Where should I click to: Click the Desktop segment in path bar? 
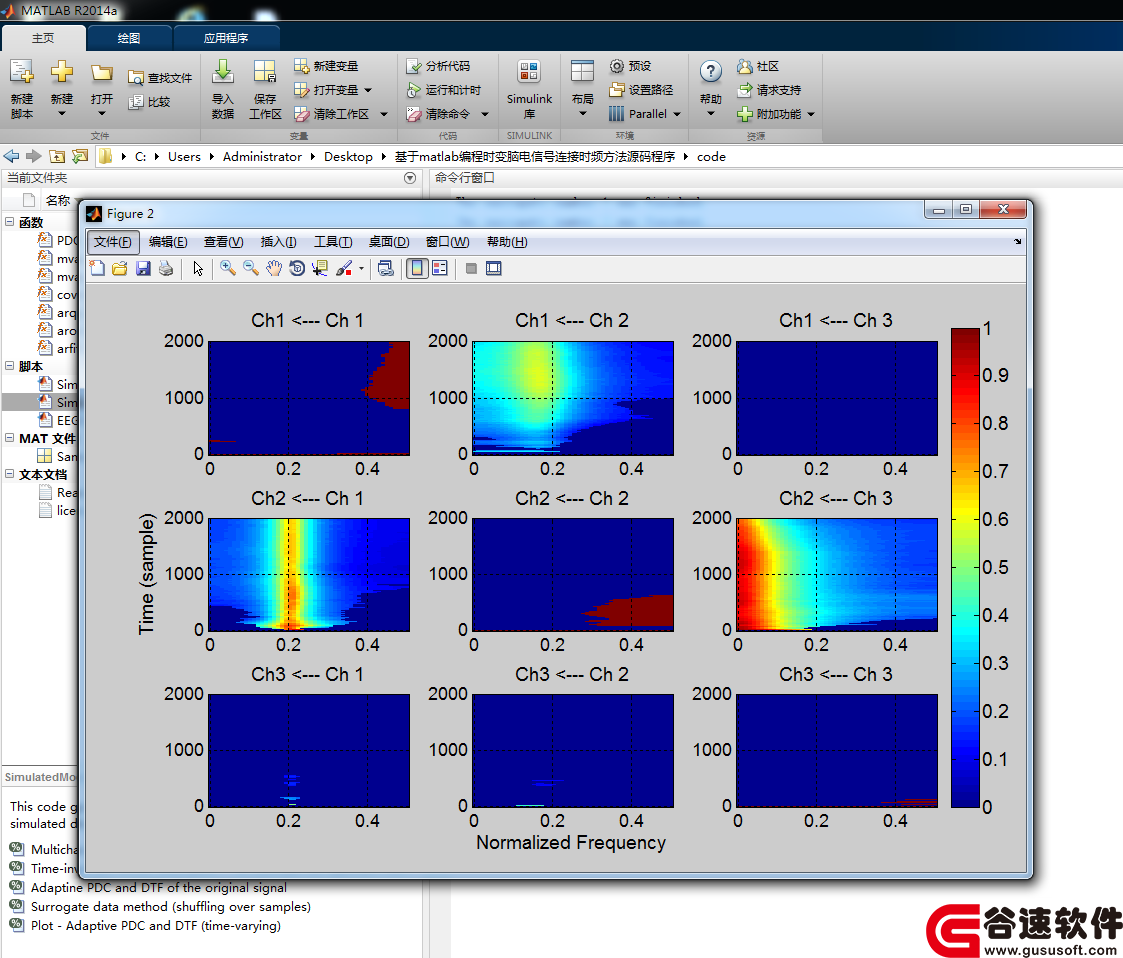click(x=348, y=156)
